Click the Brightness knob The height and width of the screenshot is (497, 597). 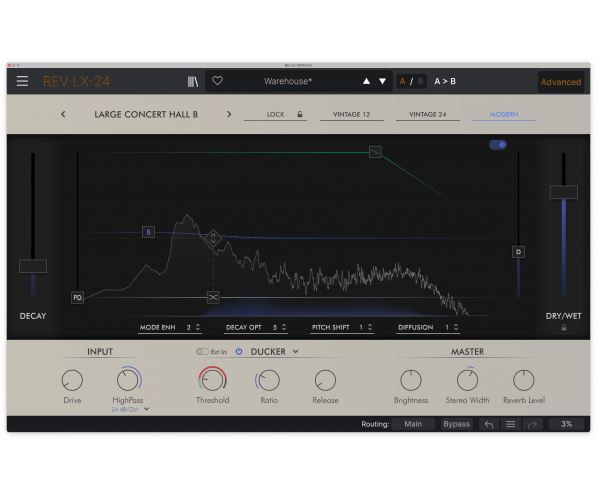pos(411,380)
